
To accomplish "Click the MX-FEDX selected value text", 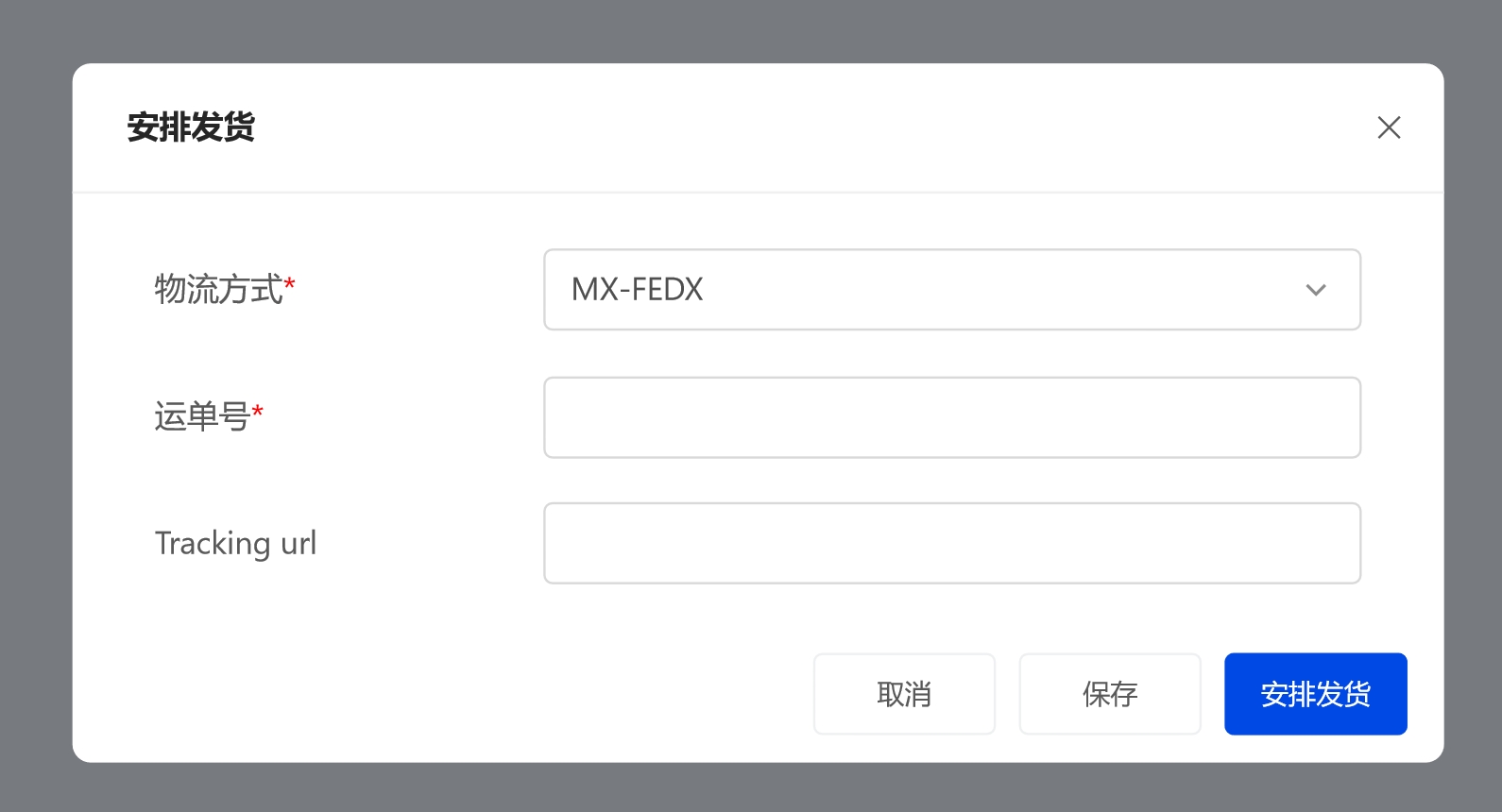I will pyautogui.click(x=638, y=290).
